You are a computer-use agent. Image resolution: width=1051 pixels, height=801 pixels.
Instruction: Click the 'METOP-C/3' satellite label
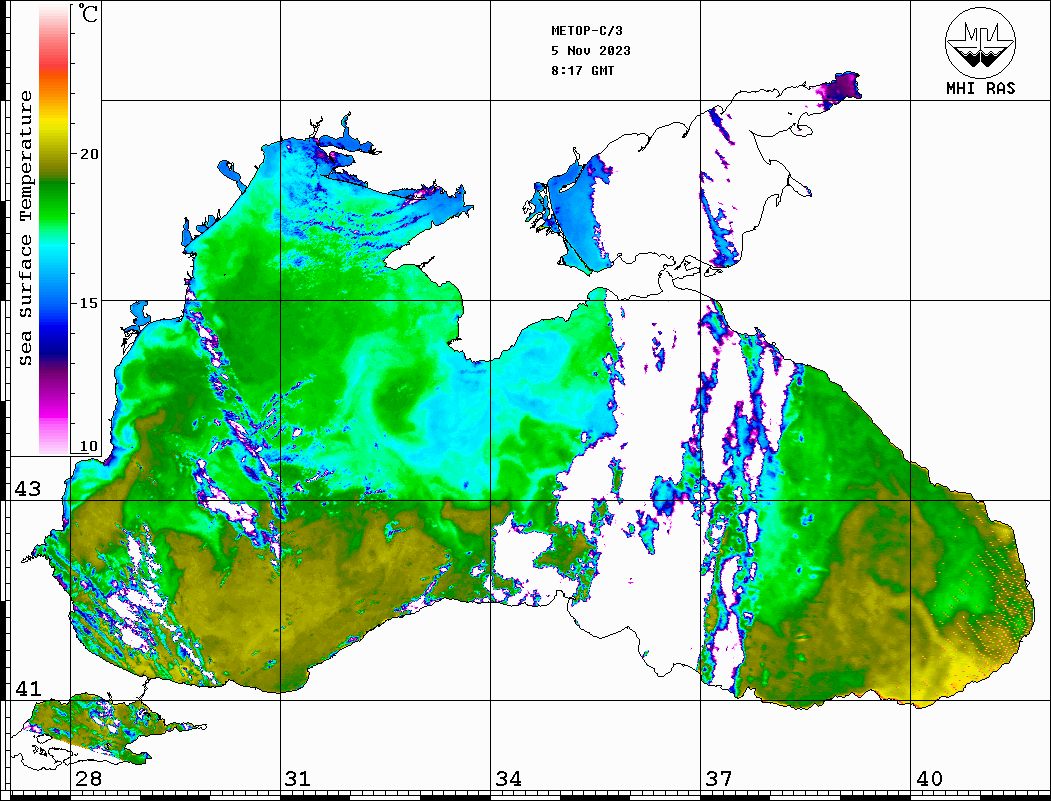[x=587, y=31]
